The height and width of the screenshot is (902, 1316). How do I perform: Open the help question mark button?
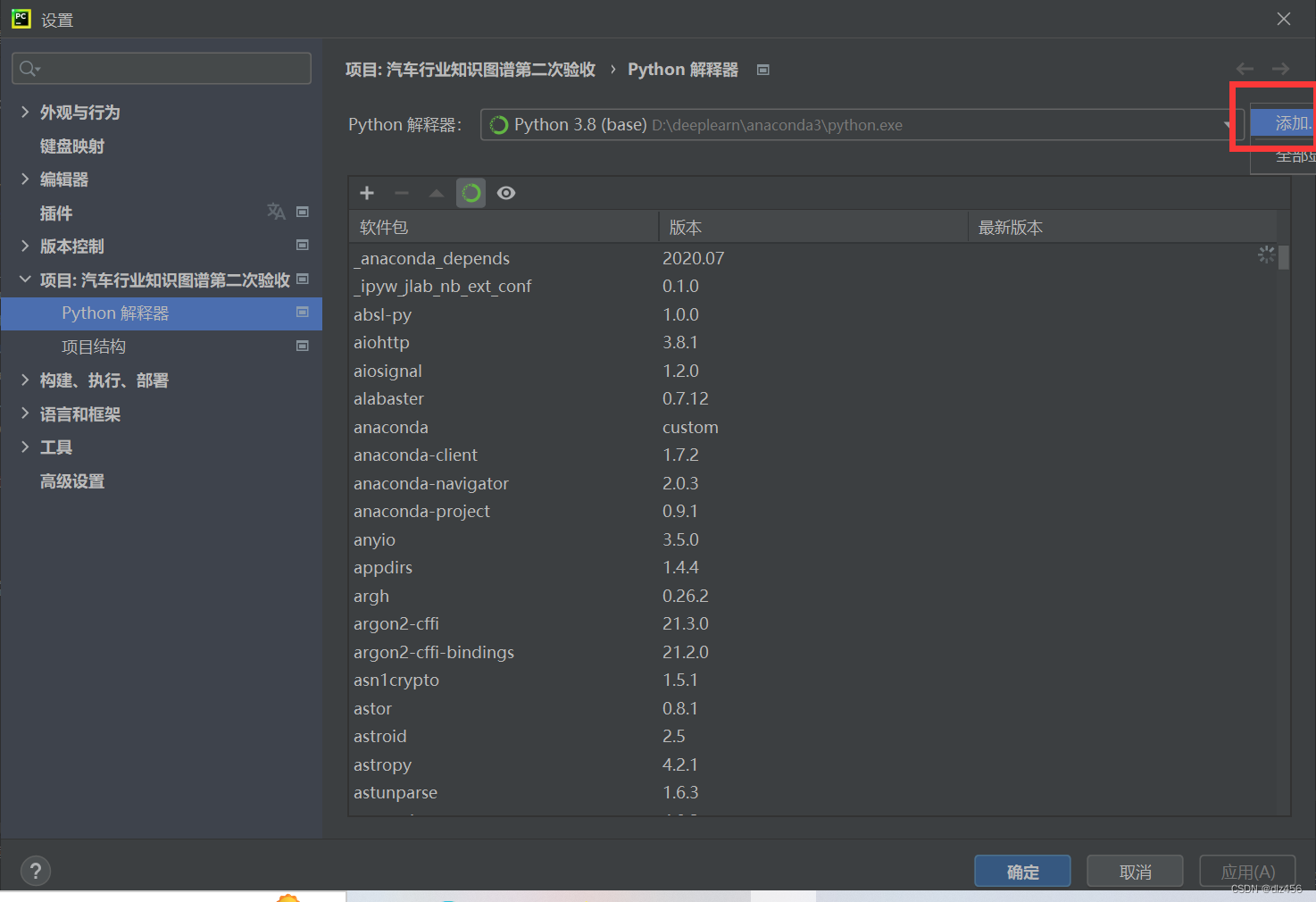coord(36,871)
